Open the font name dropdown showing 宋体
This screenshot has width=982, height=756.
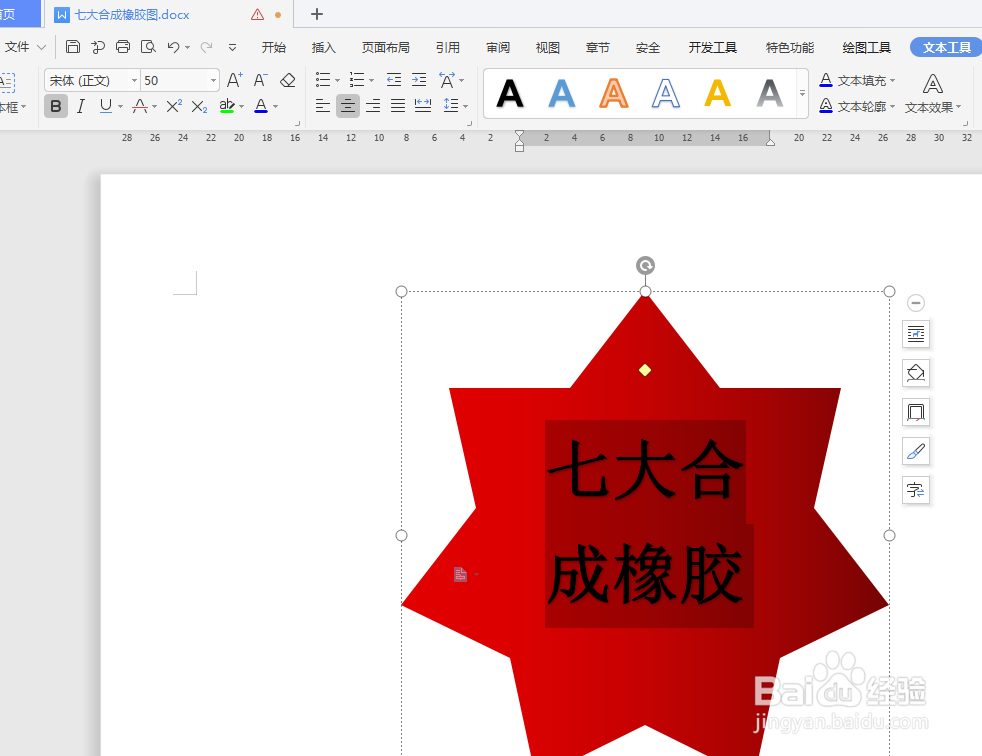click(x=132, y=80)
